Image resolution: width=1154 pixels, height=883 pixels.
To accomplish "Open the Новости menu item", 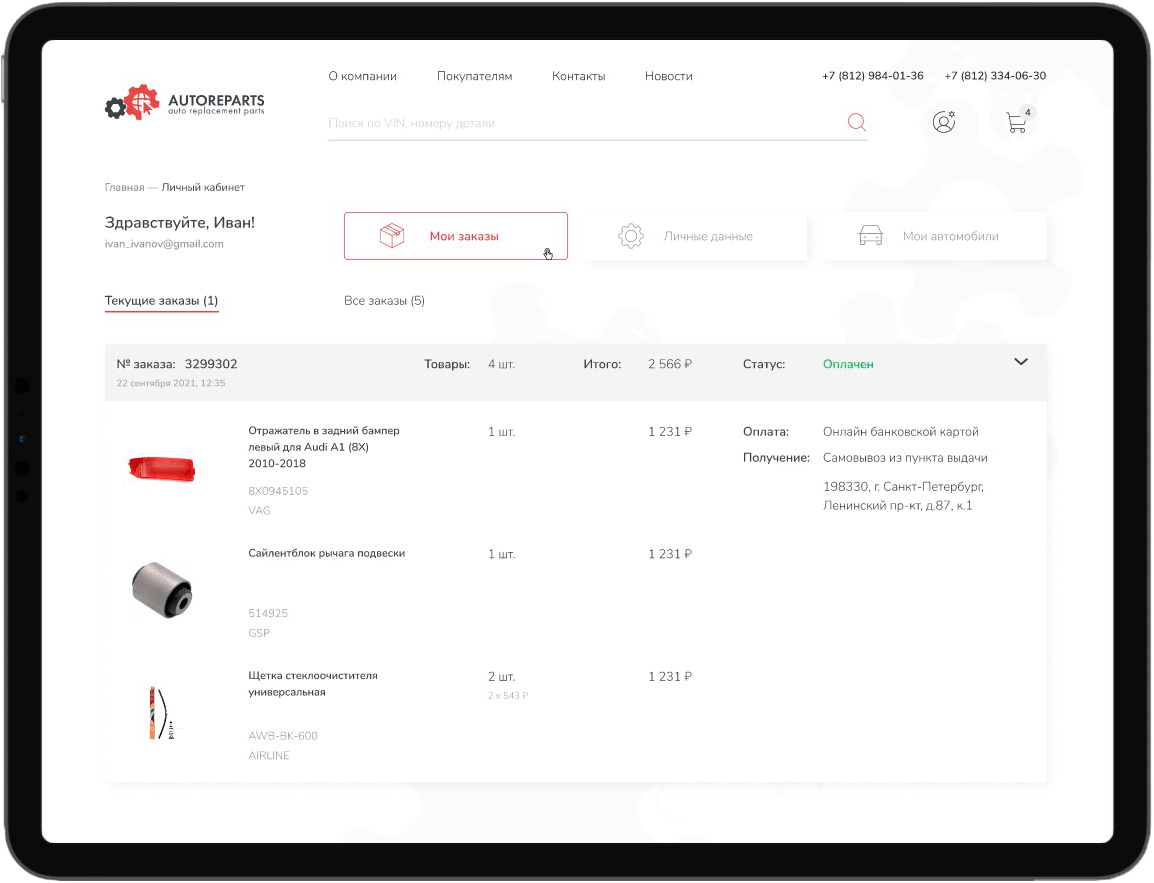I will point(668,76).
